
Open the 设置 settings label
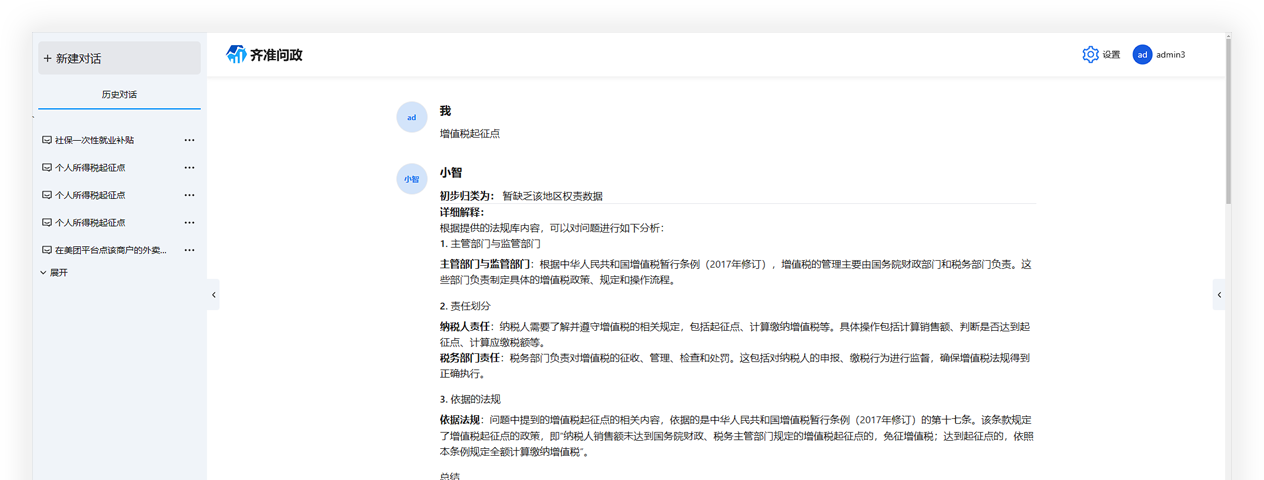1111,55
